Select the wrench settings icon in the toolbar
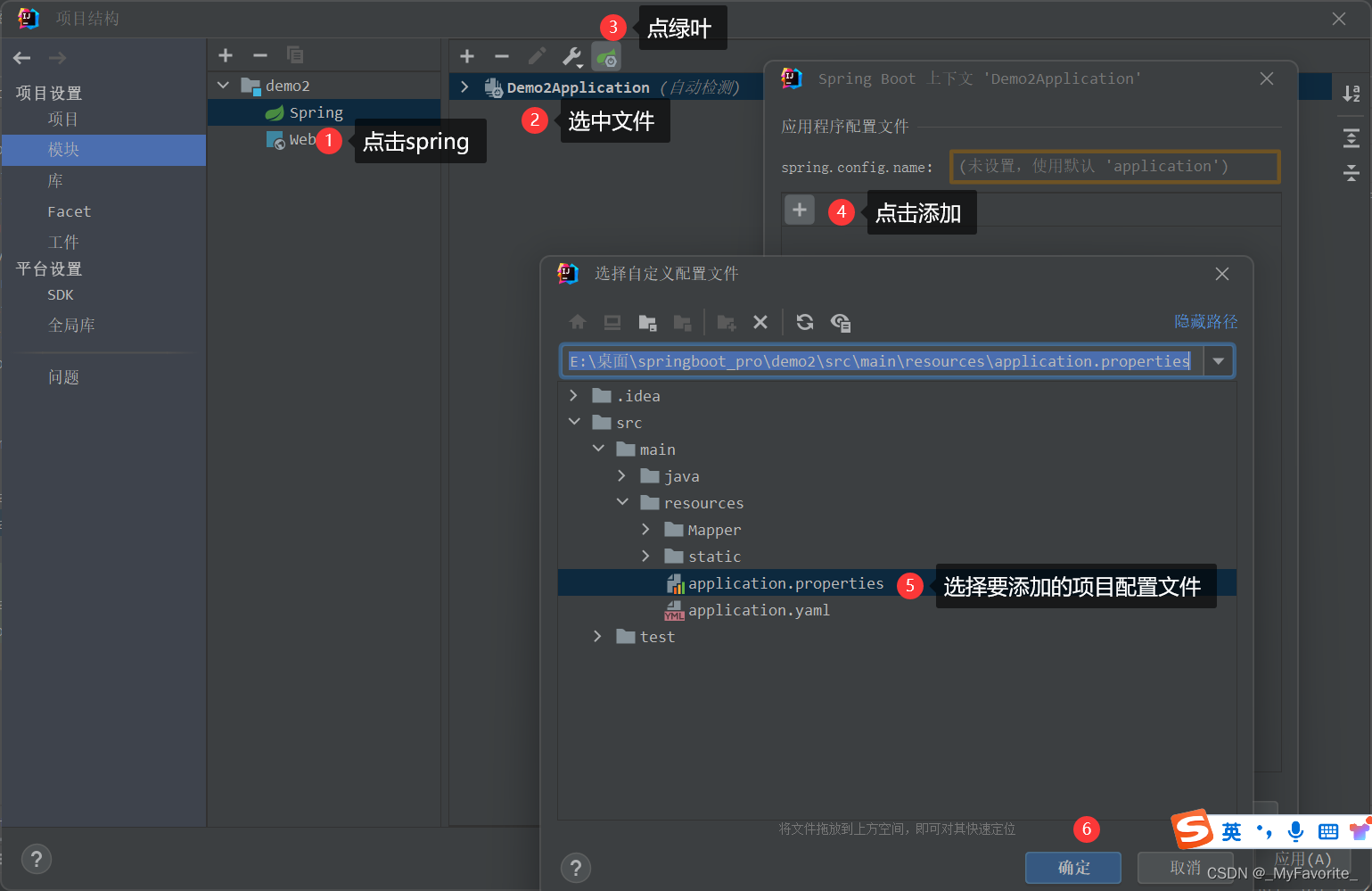 point(571,55)
